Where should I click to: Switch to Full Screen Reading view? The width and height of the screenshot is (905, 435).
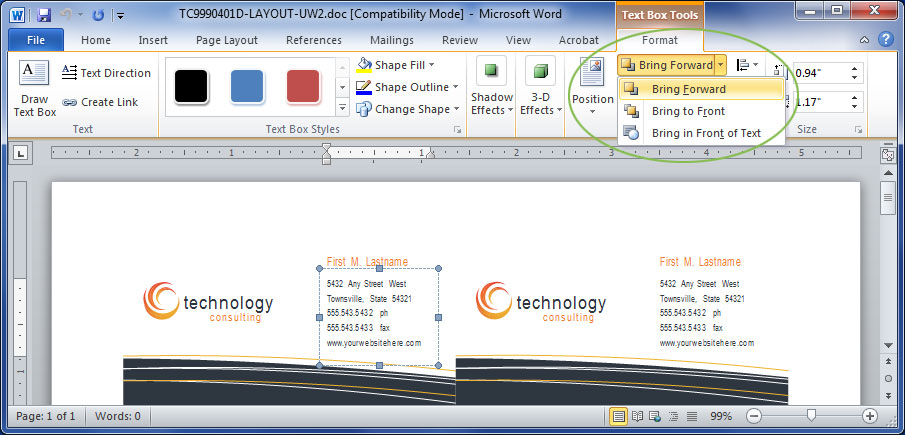637,416
